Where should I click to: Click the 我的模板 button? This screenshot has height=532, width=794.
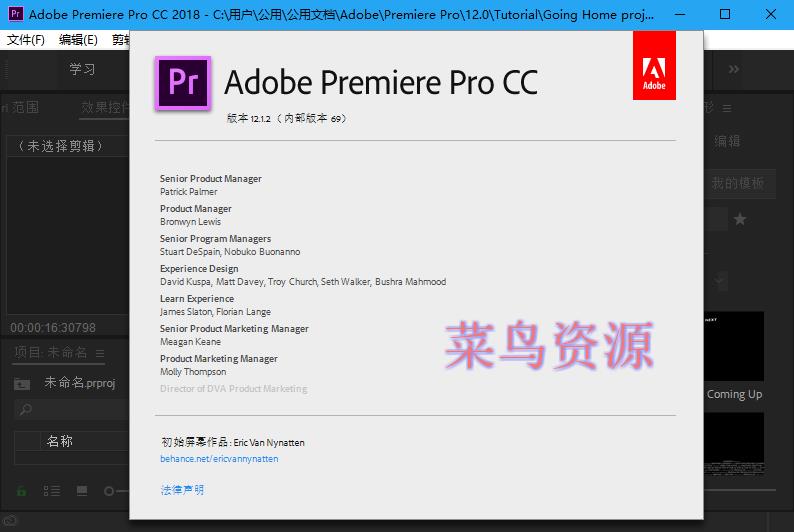tap(738, 183)
